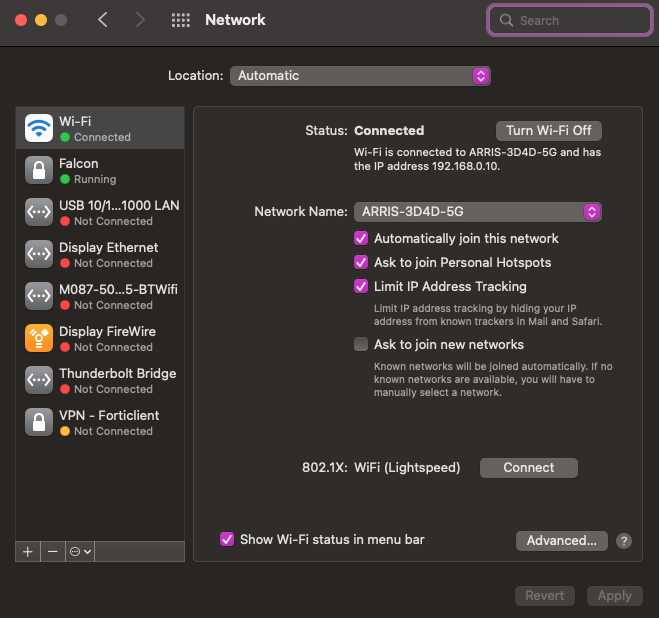
Task: Click the 'Running' status under Falcon
Action: (95, 180)
